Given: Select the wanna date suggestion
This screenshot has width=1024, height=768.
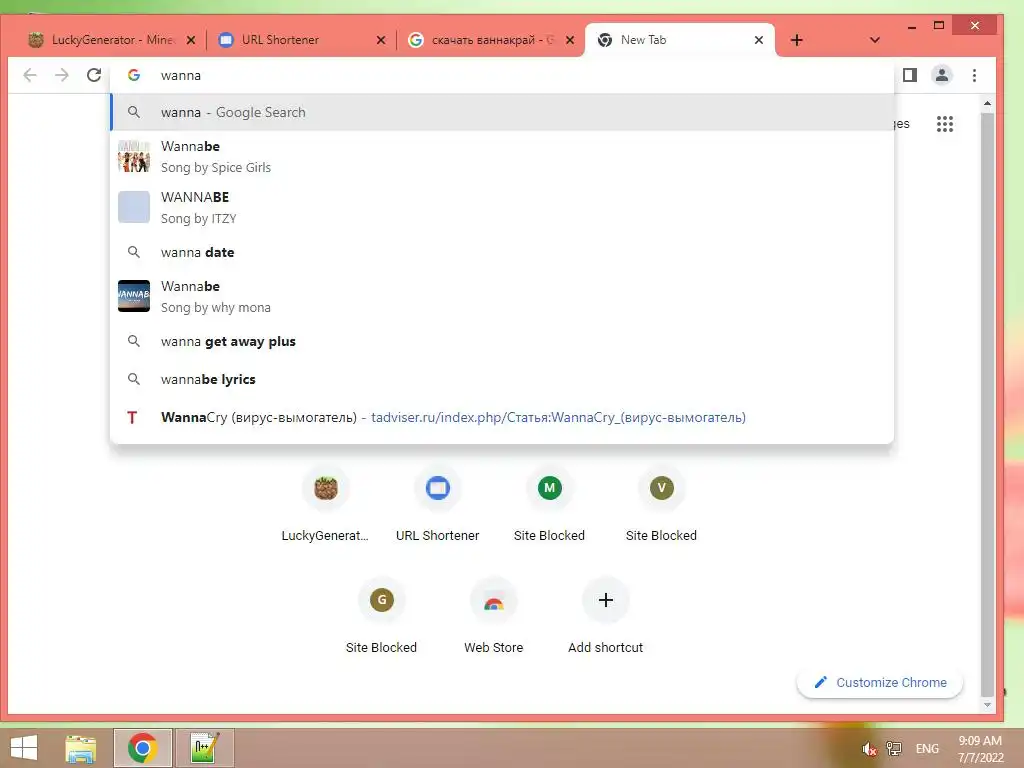Looking at the screenshot, I should coord(502,252).
